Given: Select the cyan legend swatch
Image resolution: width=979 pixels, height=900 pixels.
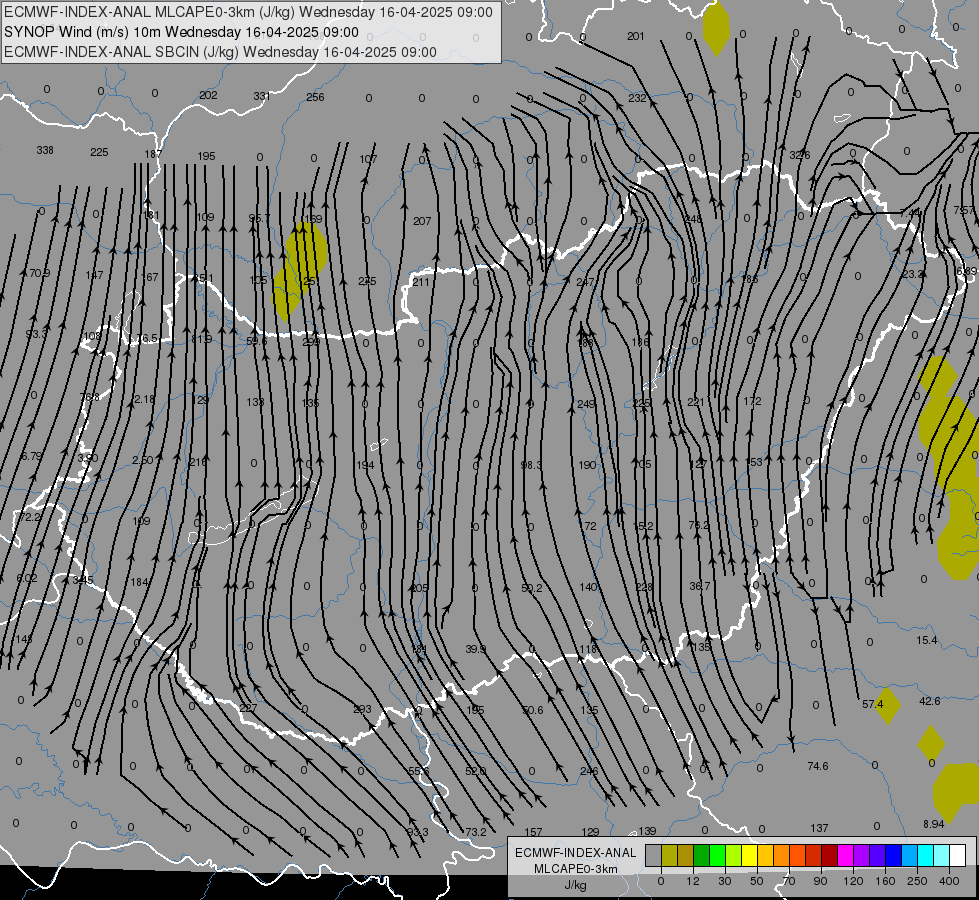Looking at the screenshot, I should (925, 855).
